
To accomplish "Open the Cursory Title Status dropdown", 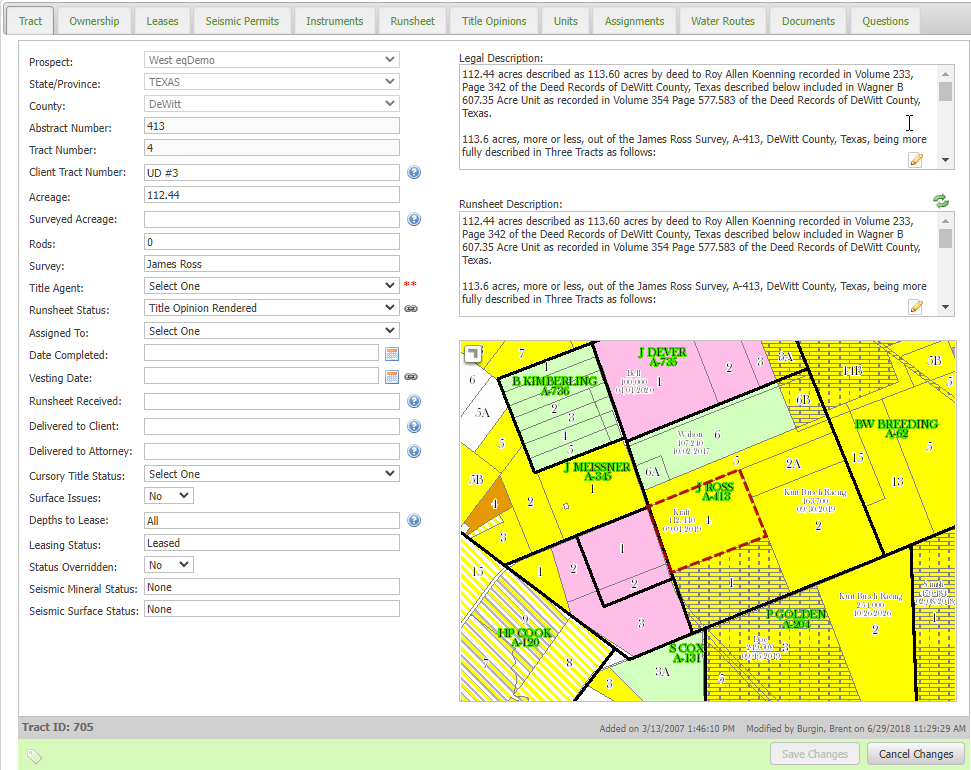I will pos(271,474).
